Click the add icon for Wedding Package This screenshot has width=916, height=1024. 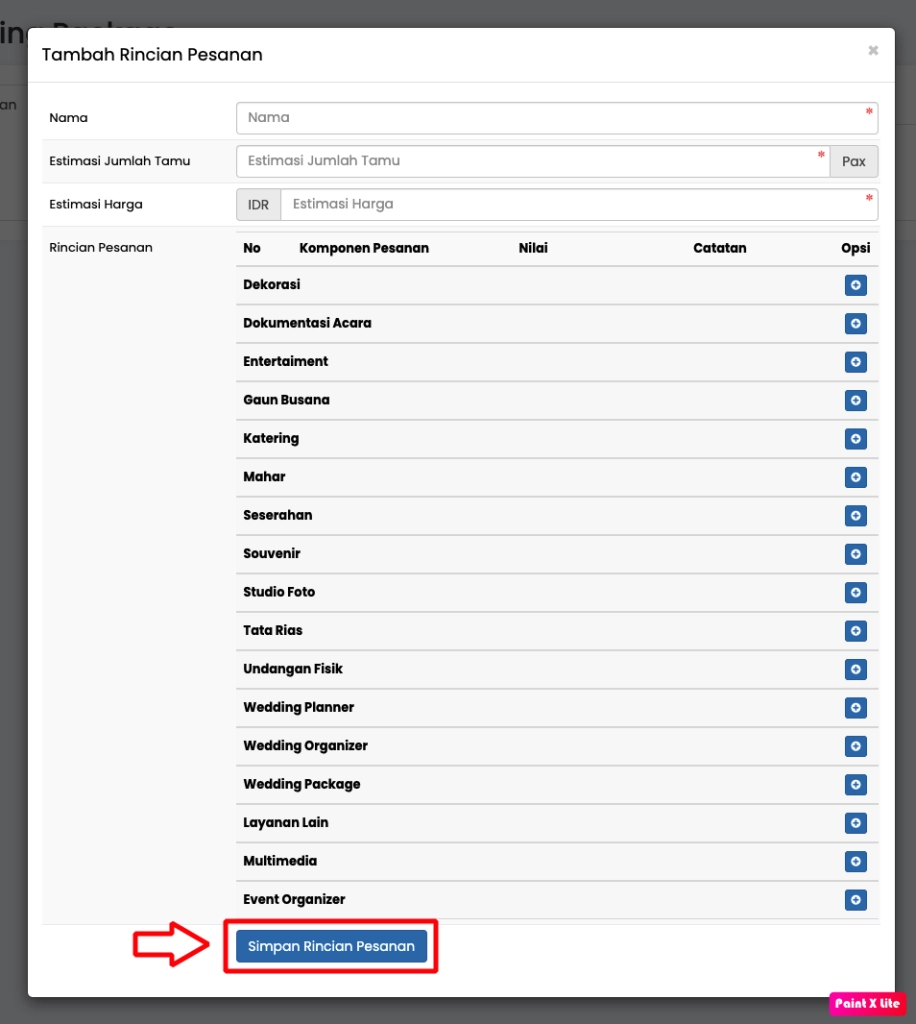[855, 785]
